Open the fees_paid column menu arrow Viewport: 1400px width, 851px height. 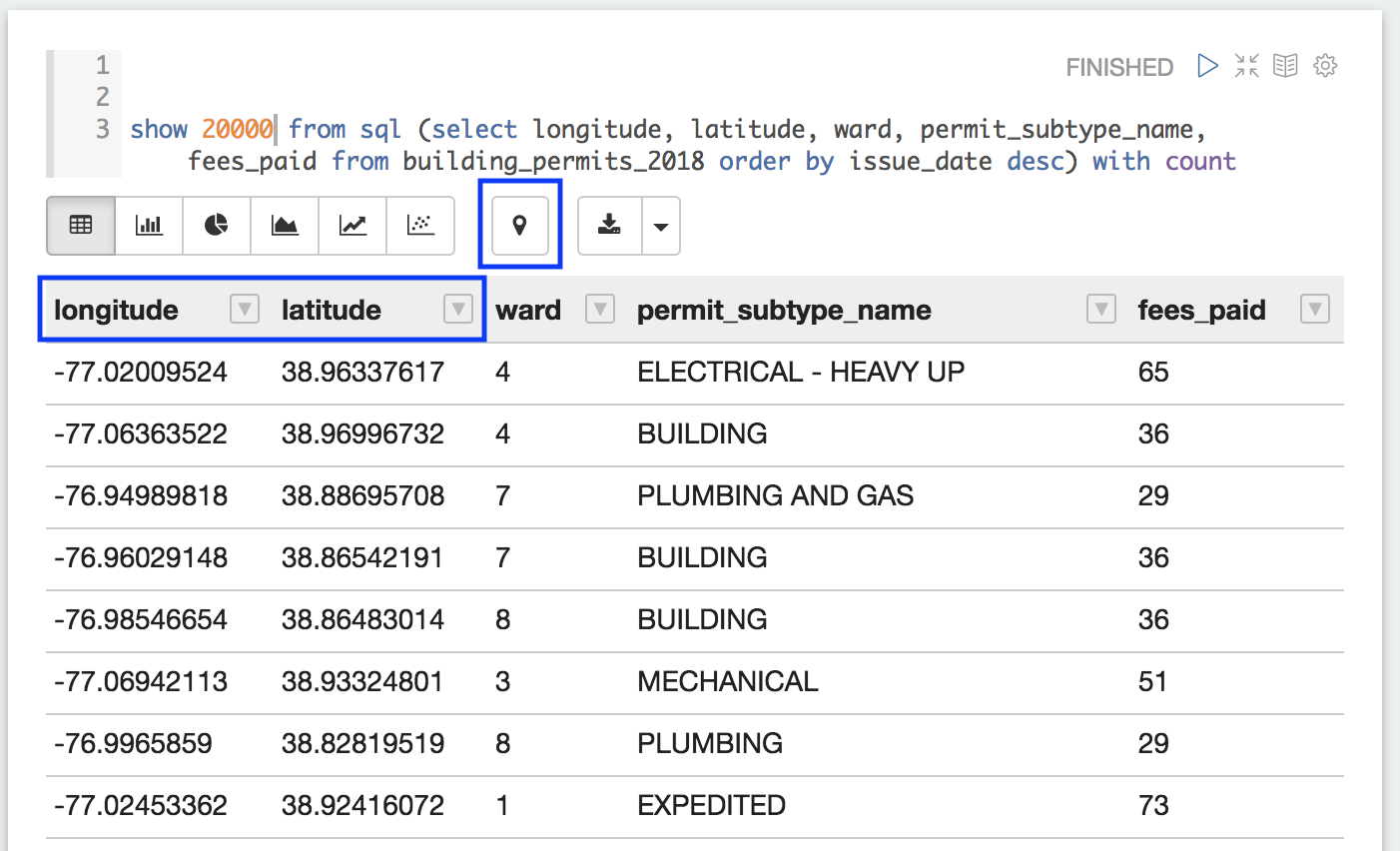[x=1315, y=310]
